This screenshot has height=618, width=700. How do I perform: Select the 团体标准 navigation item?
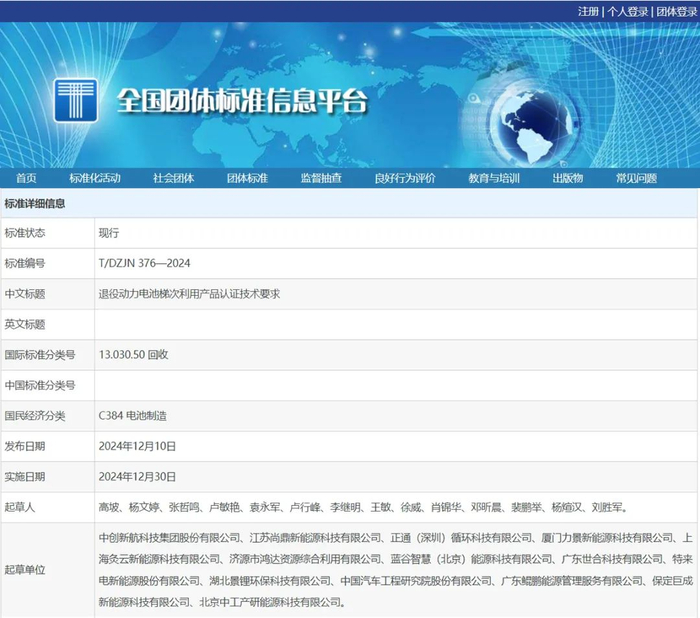[x=247, y=178]
